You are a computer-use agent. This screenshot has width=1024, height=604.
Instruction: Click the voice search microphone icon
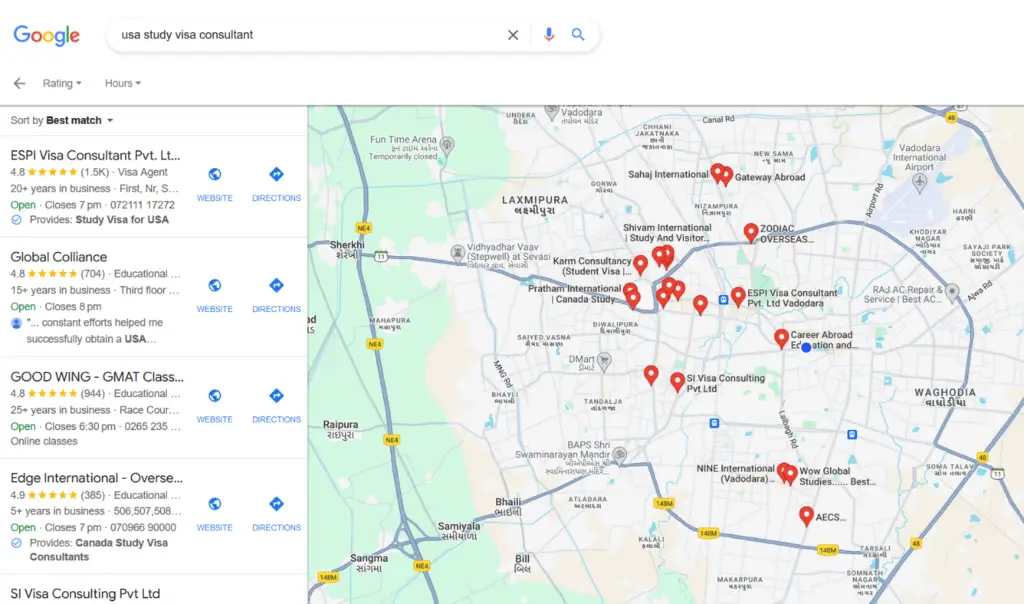tap(548, 34)
